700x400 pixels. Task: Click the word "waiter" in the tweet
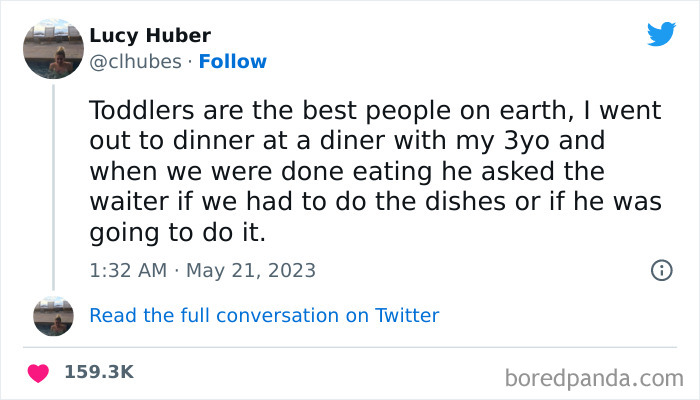tap(126, 201)
